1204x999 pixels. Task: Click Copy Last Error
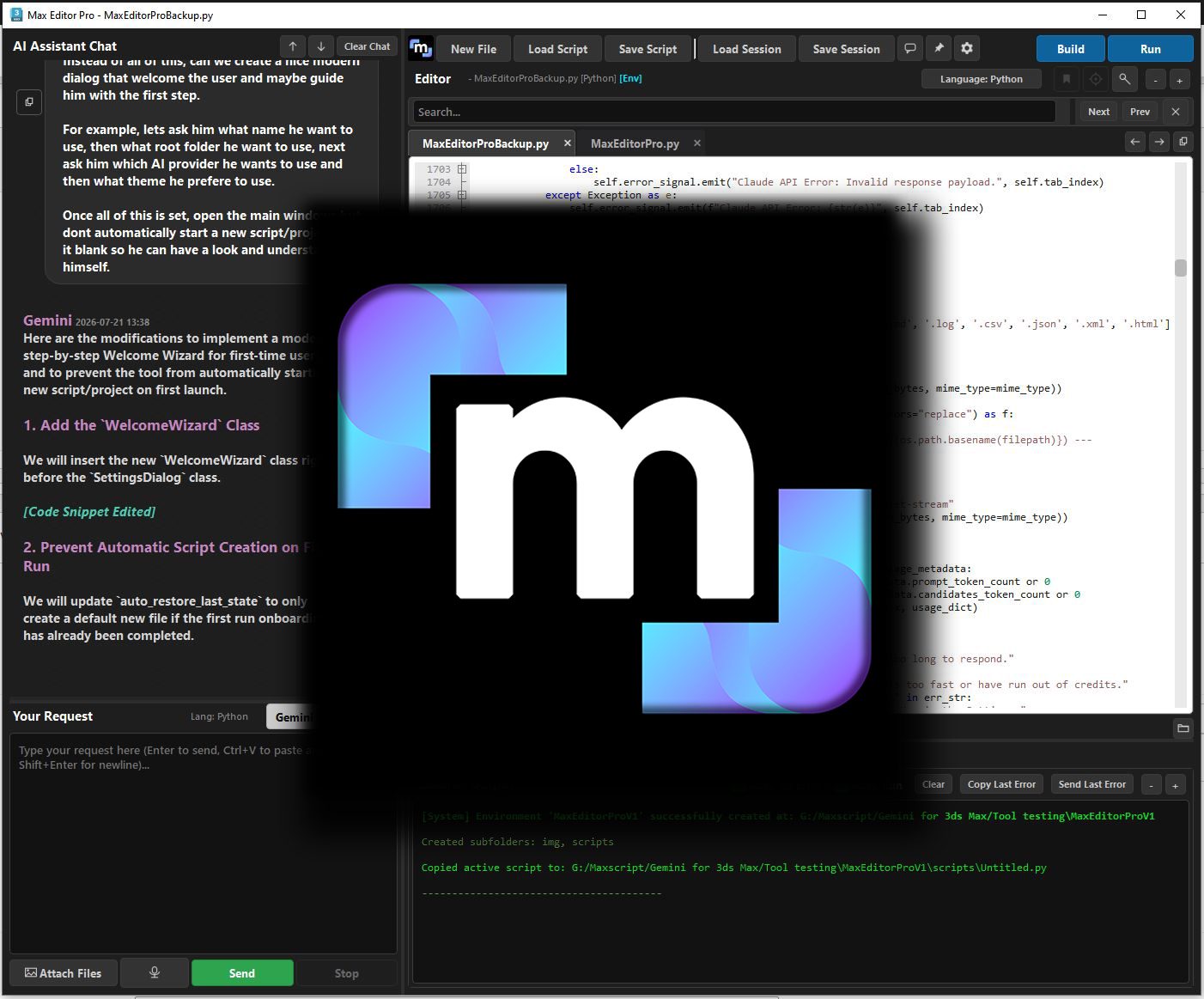click(1001, 784)
